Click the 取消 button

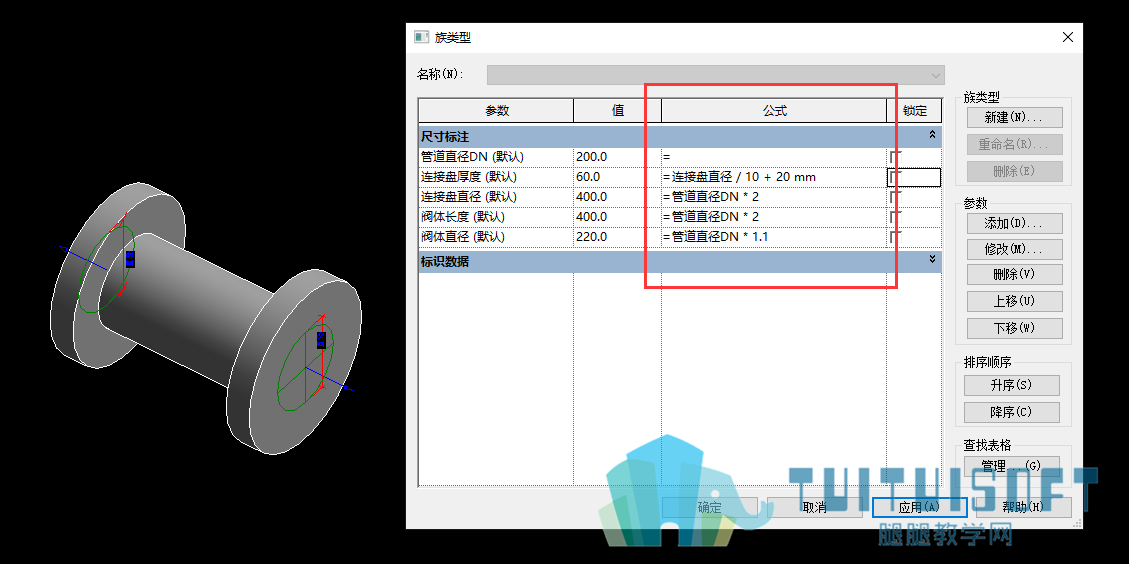click(x=814, y=507)
